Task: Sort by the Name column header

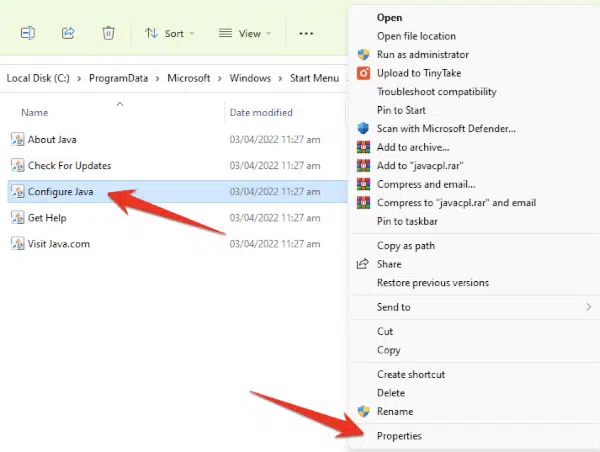Action: [x=34, y=113]
